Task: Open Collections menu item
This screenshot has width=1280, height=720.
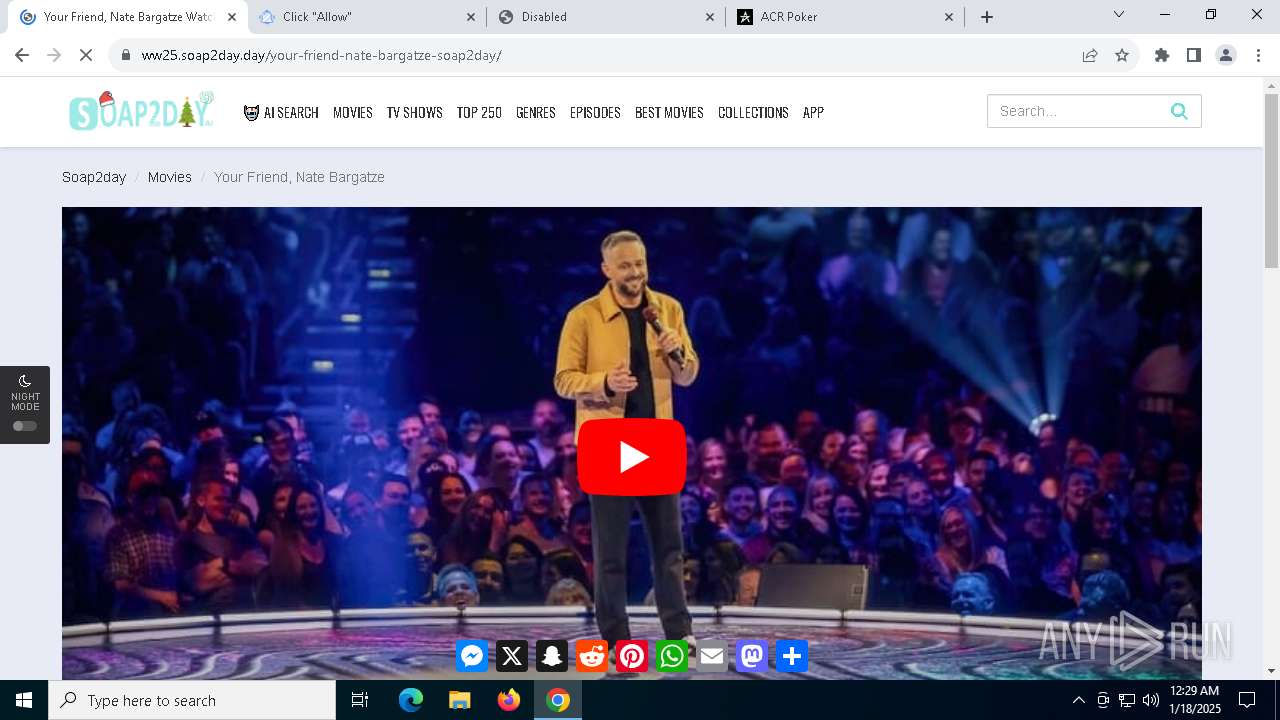Action: (753, 112)
